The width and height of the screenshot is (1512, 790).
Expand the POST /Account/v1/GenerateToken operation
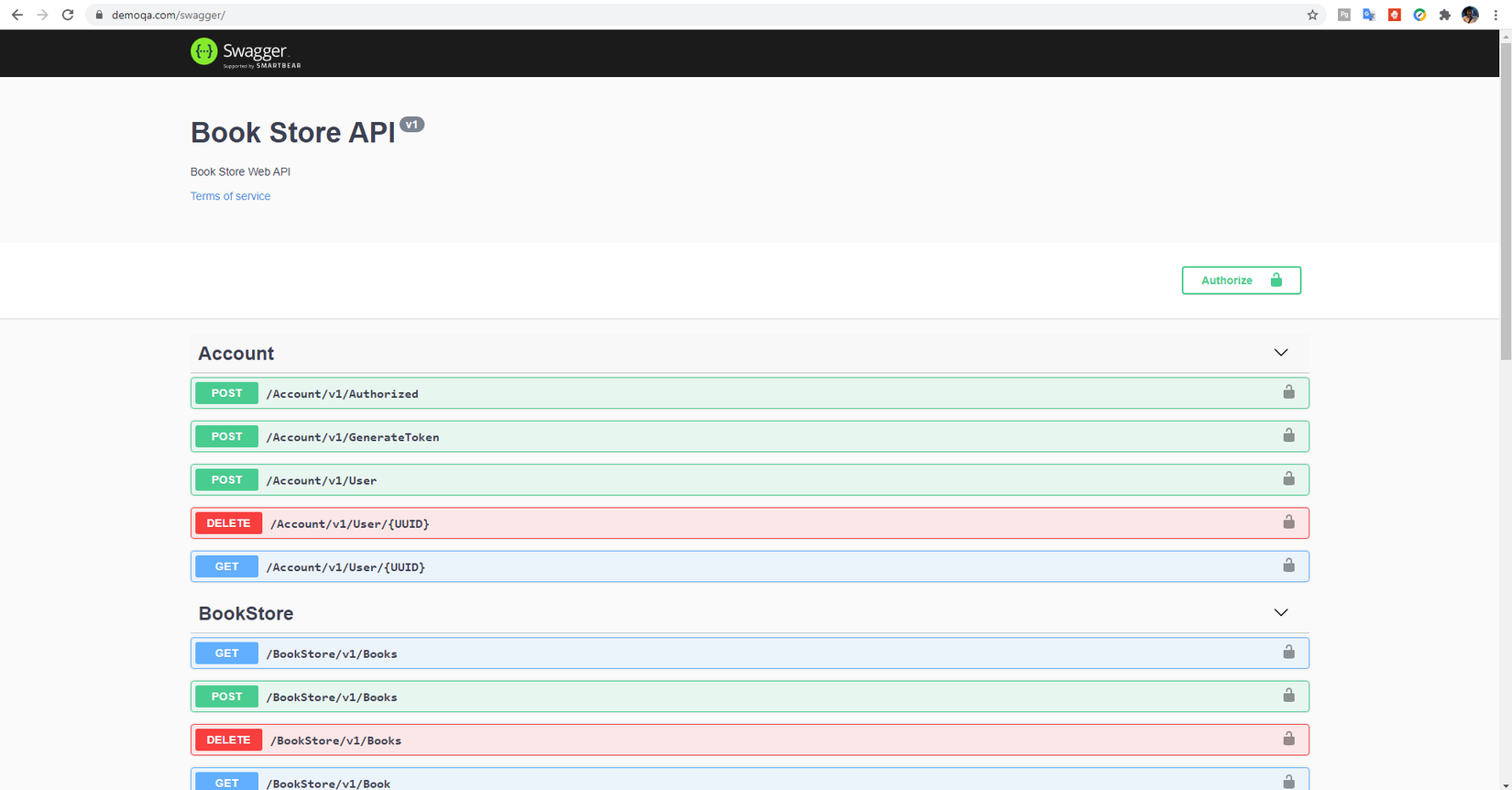pyautogui.click(x=750, y=436)
